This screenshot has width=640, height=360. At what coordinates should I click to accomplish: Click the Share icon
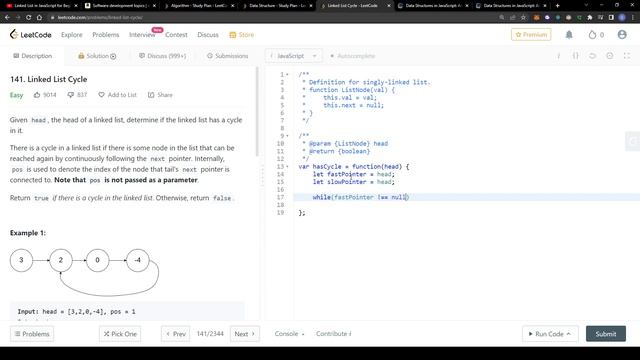coord(151,95)
